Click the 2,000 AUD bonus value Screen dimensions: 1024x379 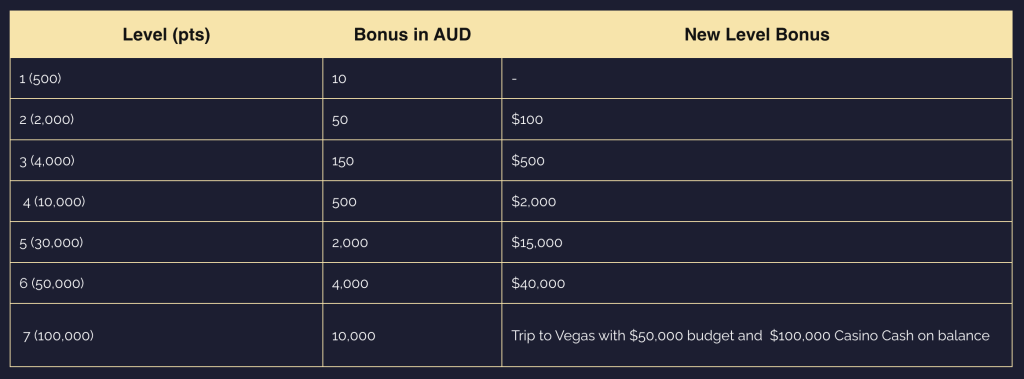coord(350,243)
